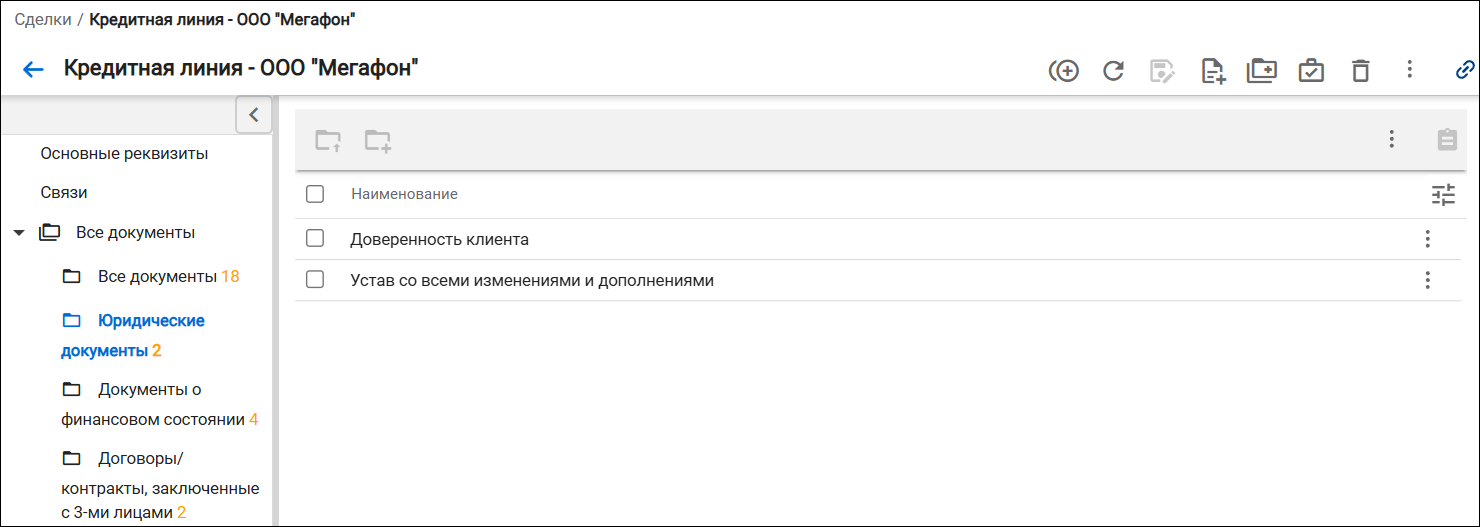The image size is (1480, 527).
Task: Click the add document icon
Action: tap(1213, 70)
